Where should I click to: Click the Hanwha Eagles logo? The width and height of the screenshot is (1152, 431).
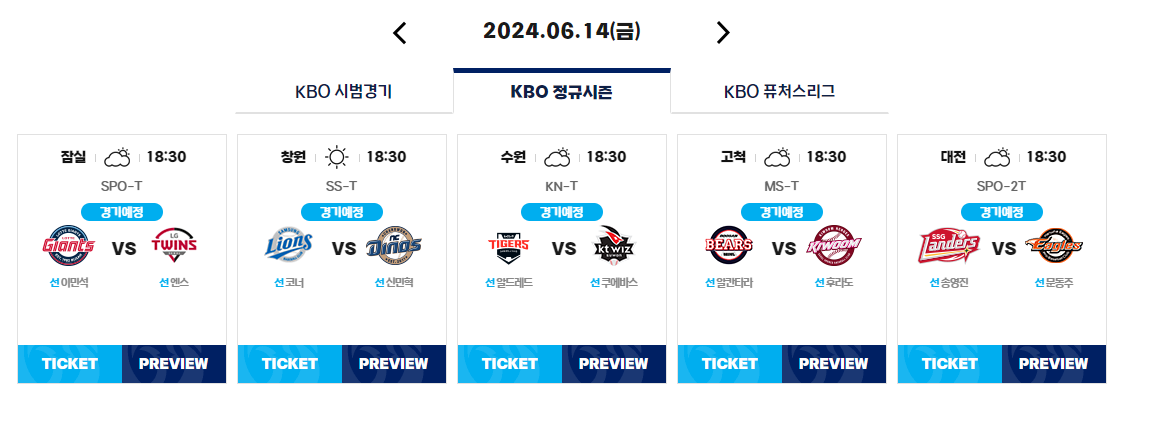[x=1054, y=245]
